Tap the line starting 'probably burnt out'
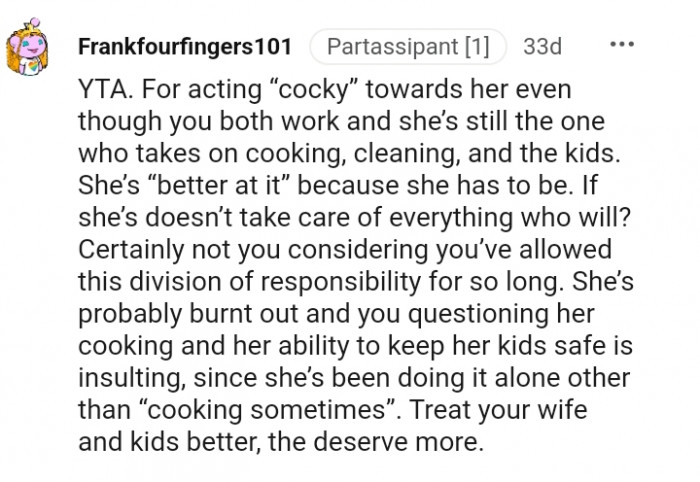The height and width of the screenshot is (482, 700). click(x=336, y=314)
